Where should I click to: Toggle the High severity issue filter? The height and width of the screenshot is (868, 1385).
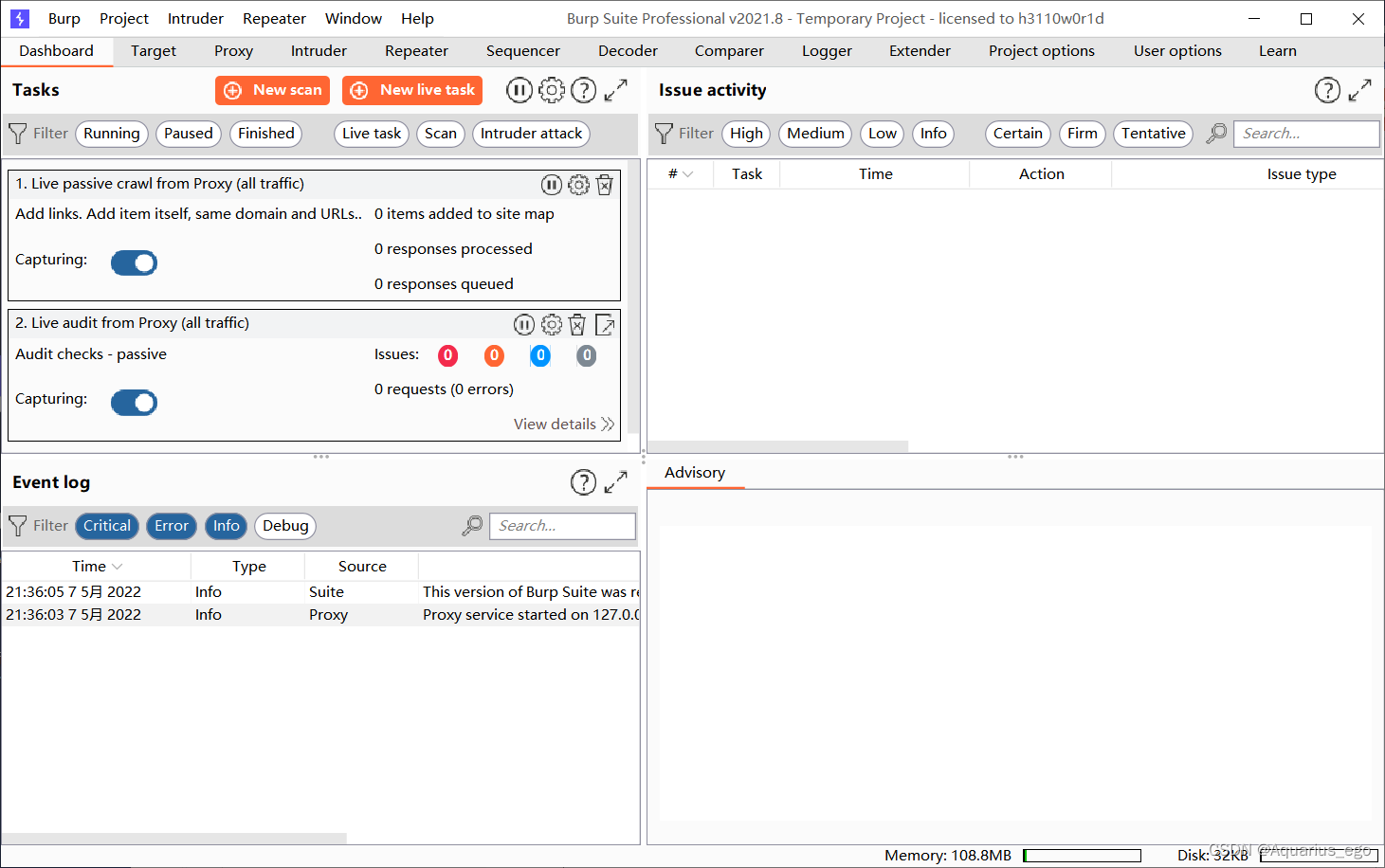pyautogui.click(x=746, y=134)
